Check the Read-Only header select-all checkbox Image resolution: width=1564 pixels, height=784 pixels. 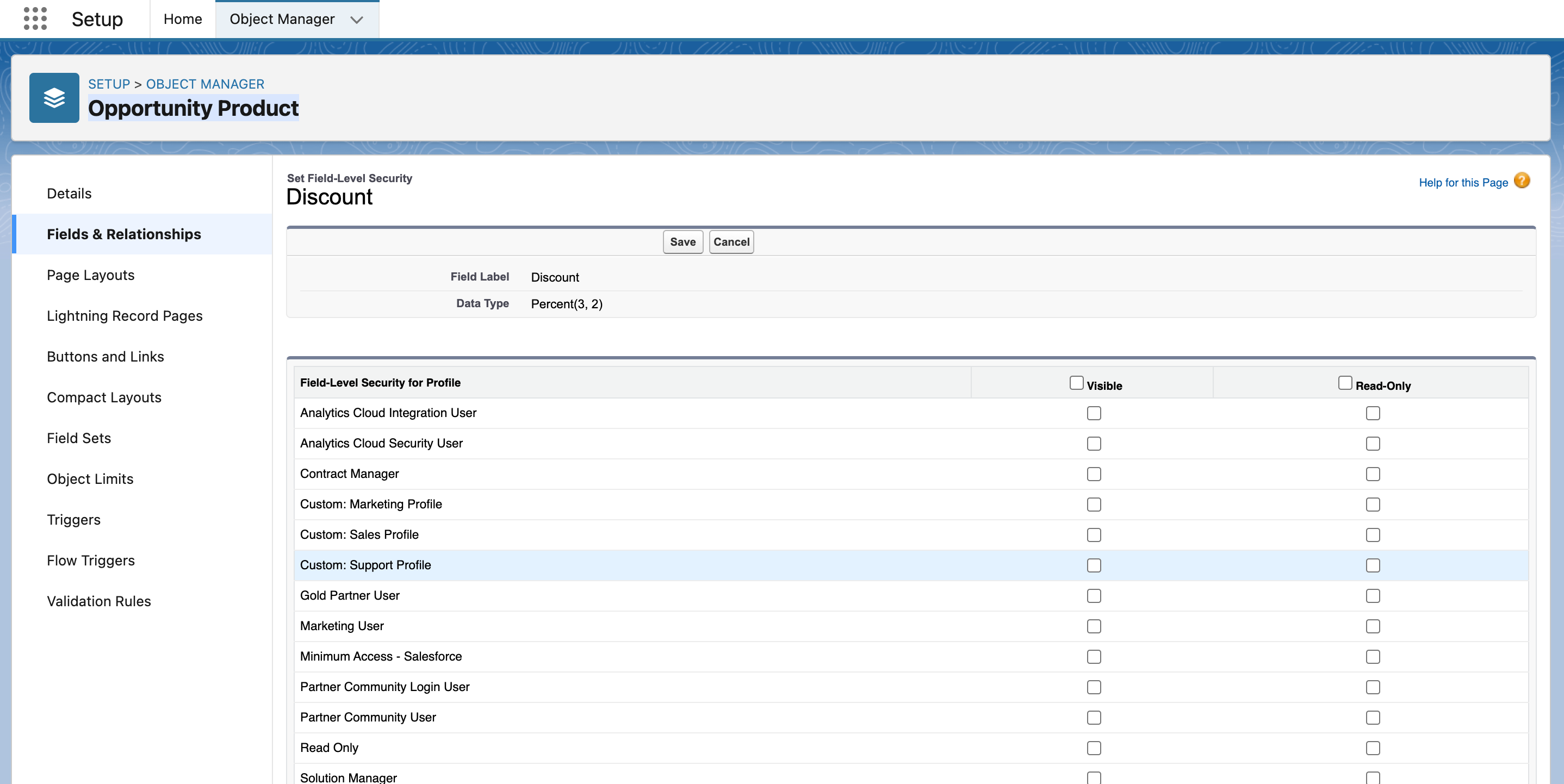(1345, 383)
